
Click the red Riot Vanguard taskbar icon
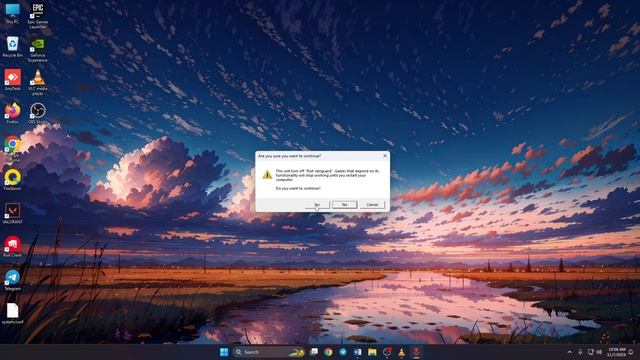[x=416, y=352]
